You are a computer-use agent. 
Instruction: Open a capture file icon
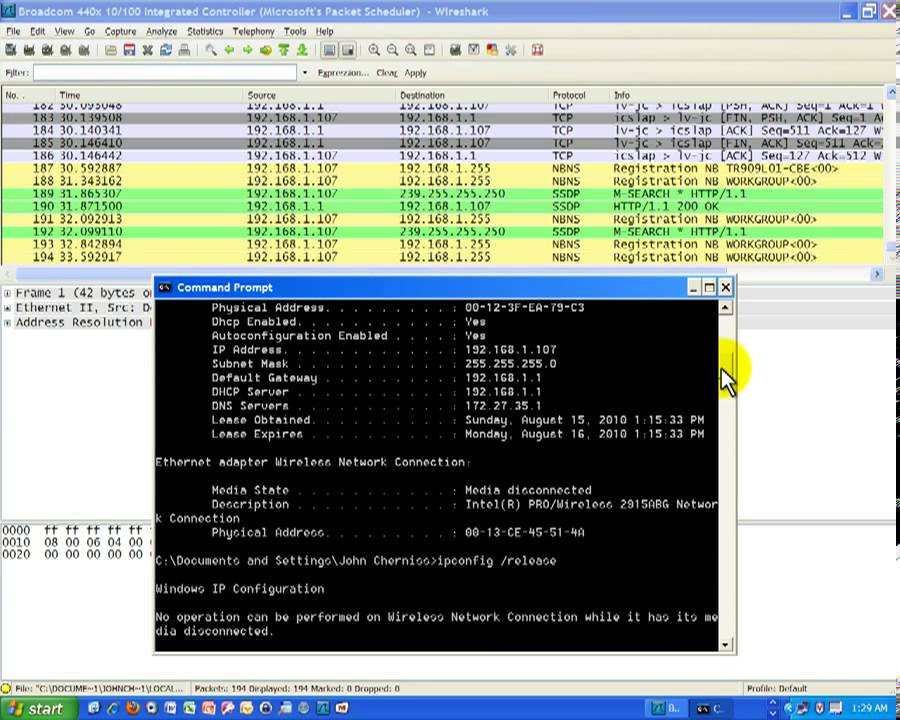tap(111, 51)
